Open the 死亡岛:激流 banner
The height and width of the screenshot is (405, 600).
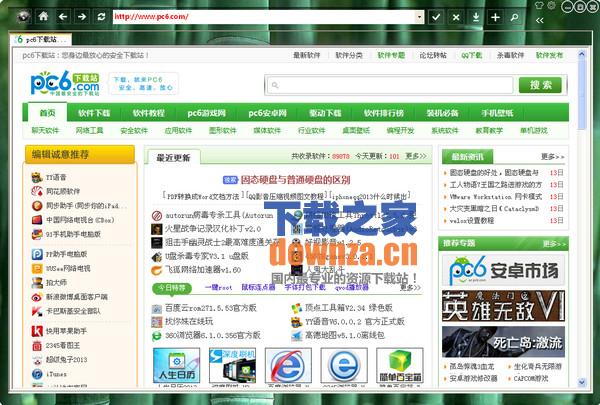[x=504, y=342]
